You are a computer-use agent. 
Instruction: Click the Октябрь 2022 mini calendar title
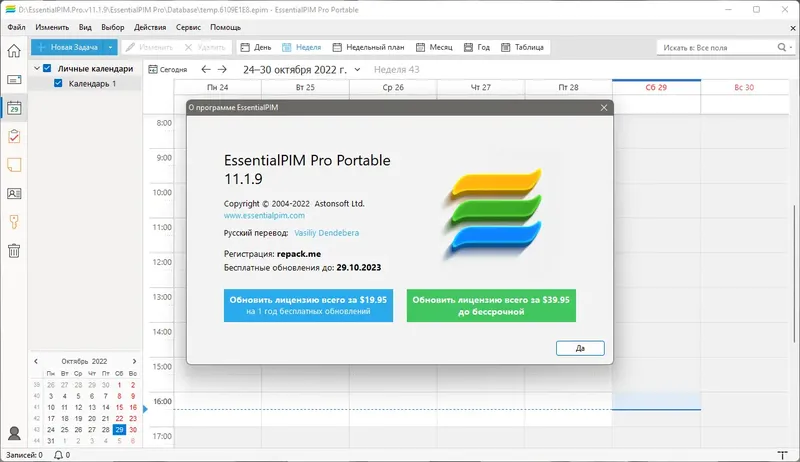pos(84,361)
